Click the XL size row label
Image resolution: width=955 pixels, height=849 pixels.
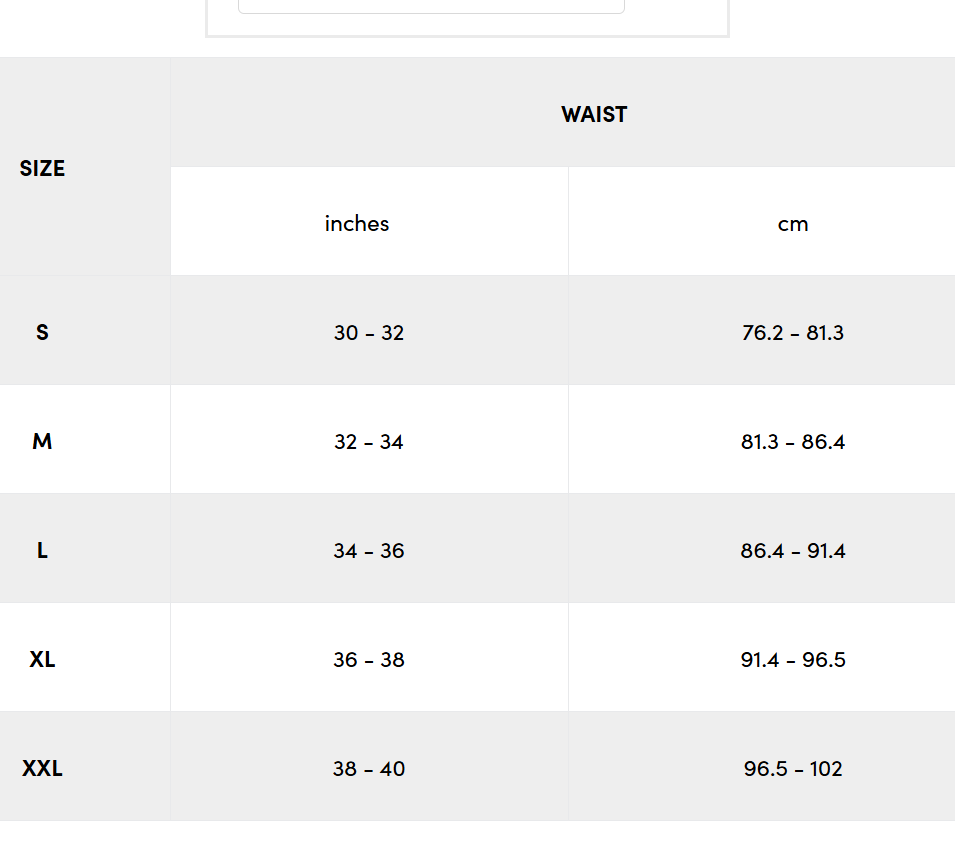pyautogui.click(x=42, y=659)
